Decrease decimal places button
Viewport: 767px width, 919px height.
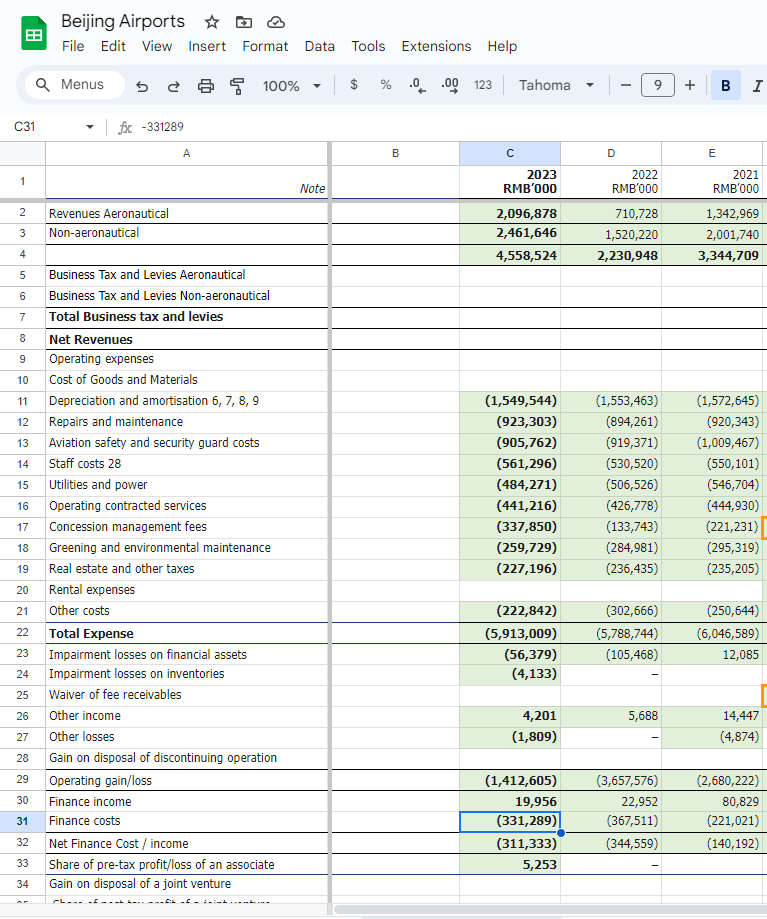click(x=417, y=86)
